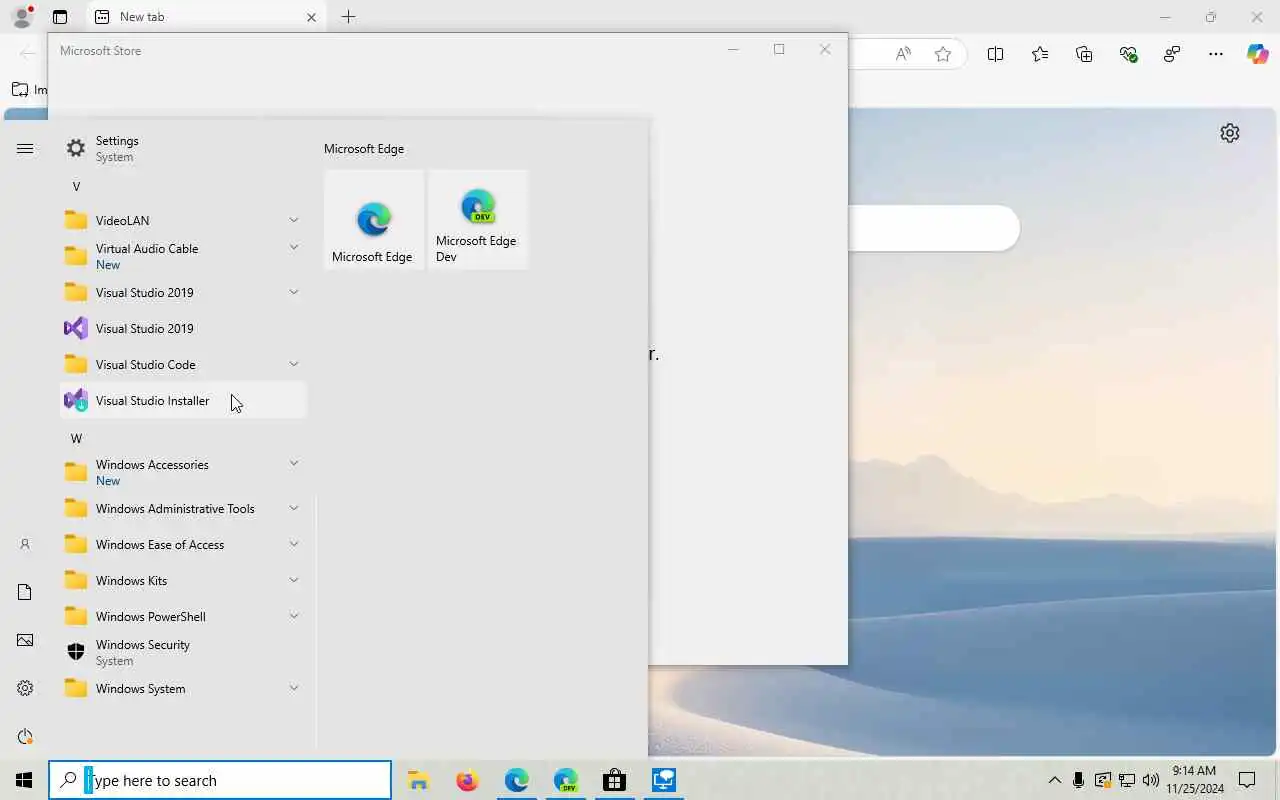Open Edge Collections icon
Viewport: 1280px width, 800px height.
tap(1084, 54)
